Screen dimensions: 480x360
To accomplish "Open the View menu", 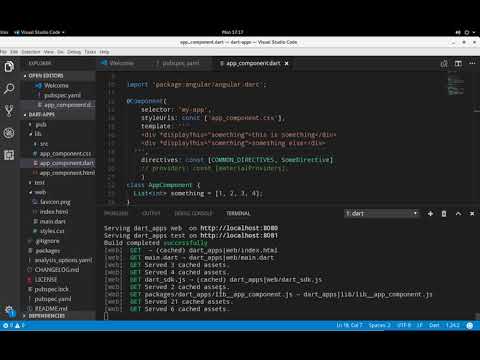I will (49, 52).
